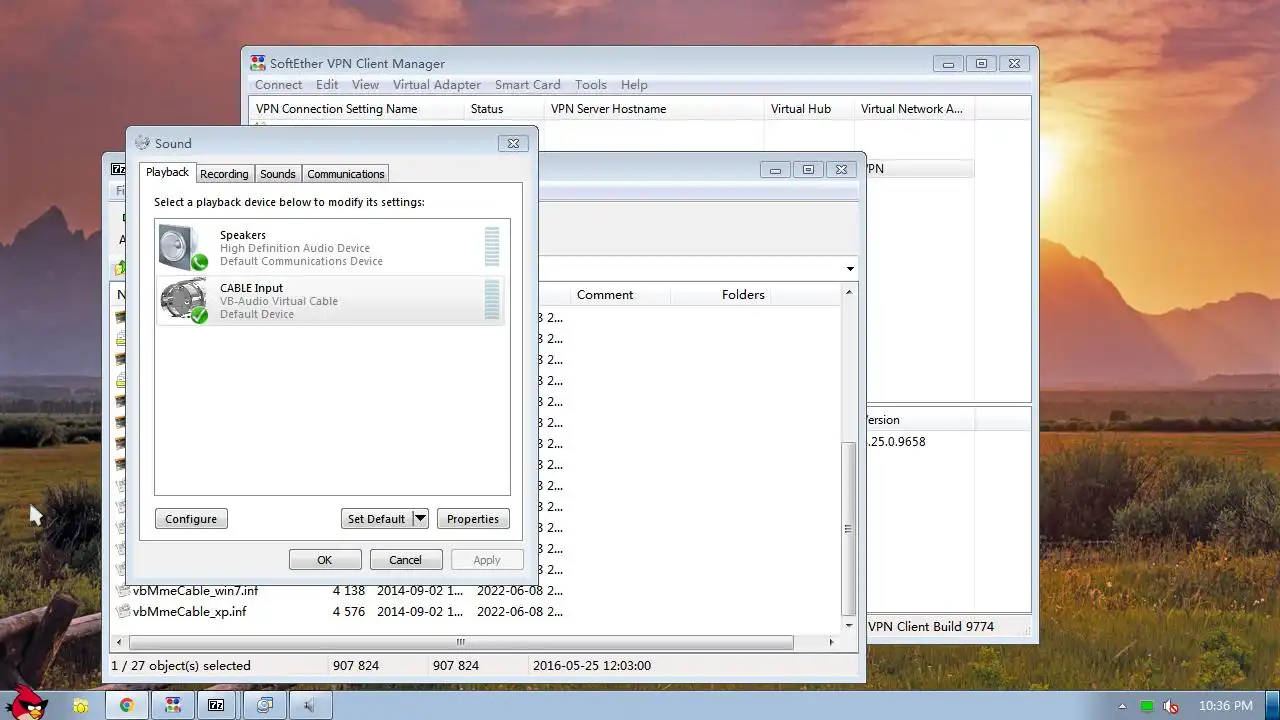Click the Set Default button
Viewport: 1280px width, 720px height.
click(x=376, y=518)
